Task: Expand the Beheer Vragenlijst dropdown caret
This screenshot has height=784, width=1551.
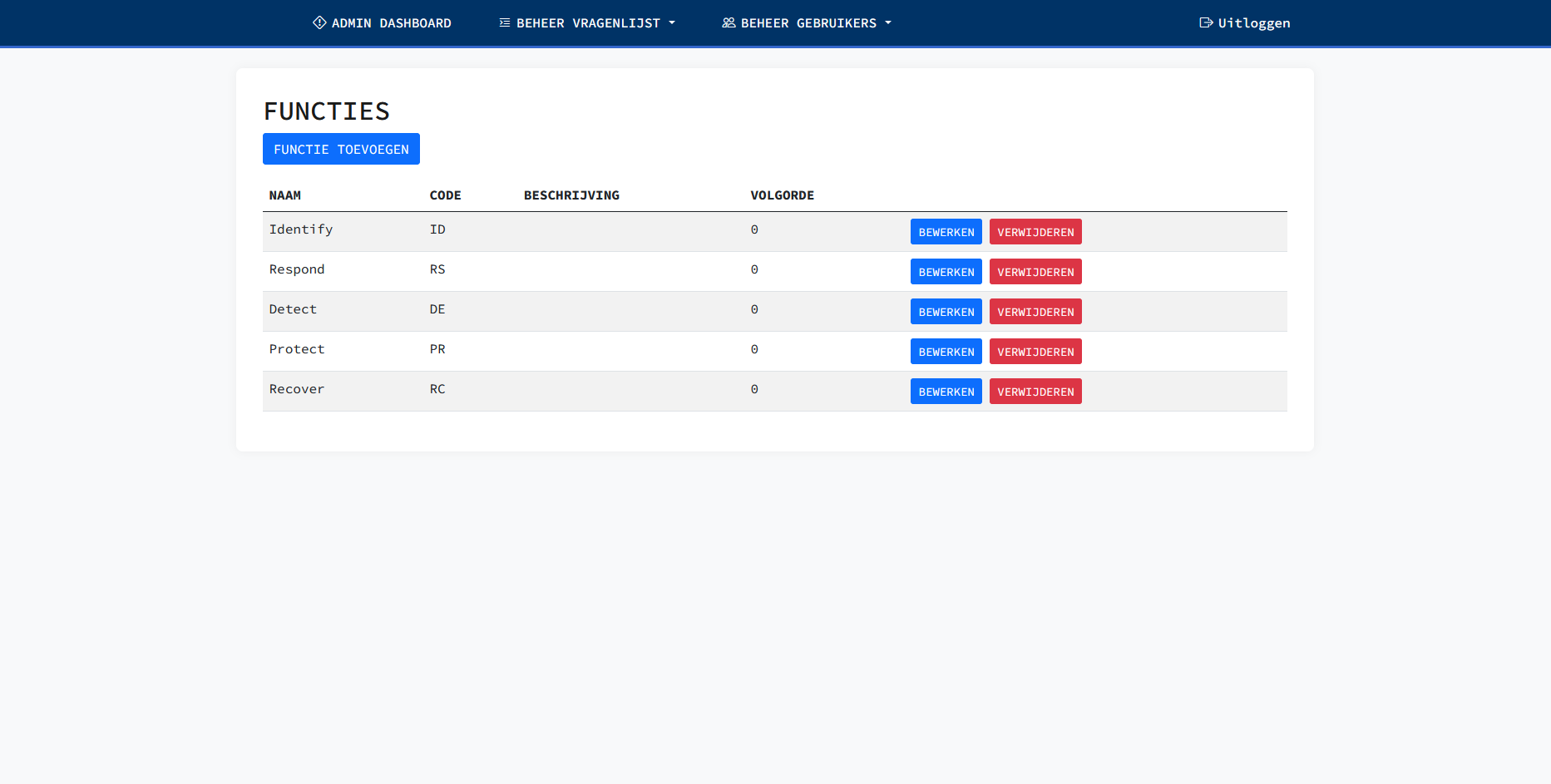Action: tap(672, 23)
